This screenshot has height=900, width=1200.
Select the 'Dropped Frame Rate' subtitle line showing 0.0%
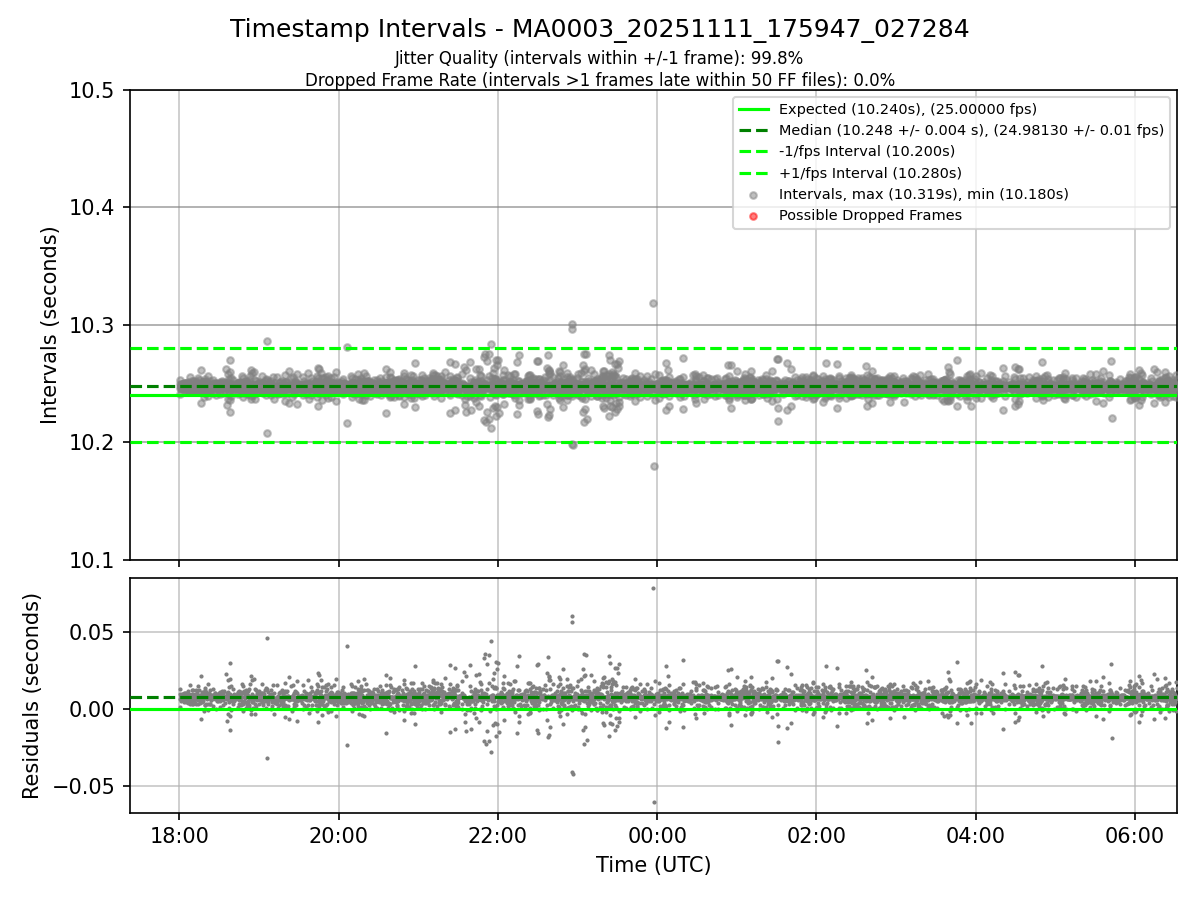click(599, 79)
